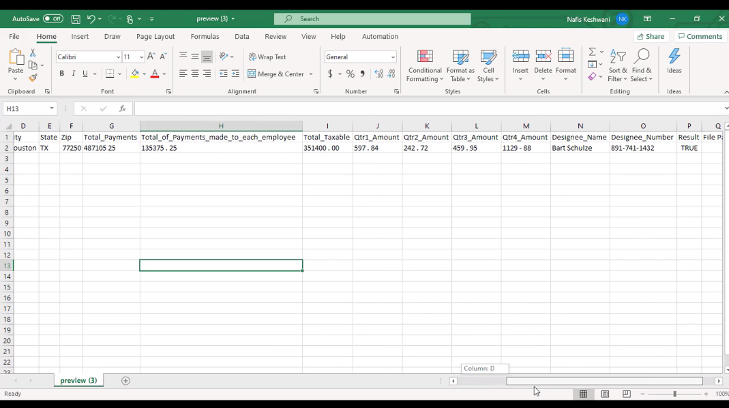Open the Comments pane button

point(699,36)
